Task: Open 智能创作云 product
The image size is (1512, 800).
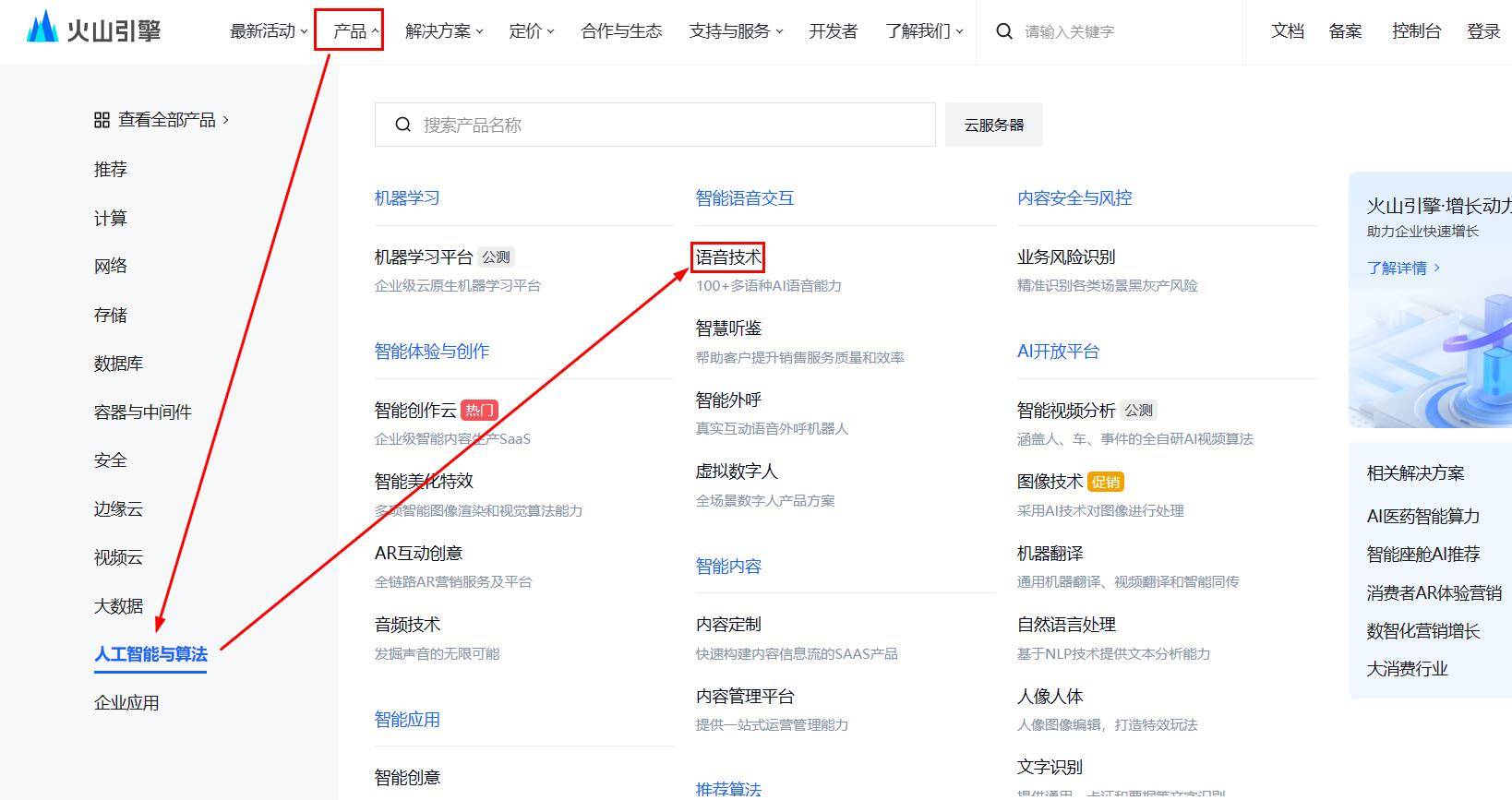Action: [x=415, y=410]
